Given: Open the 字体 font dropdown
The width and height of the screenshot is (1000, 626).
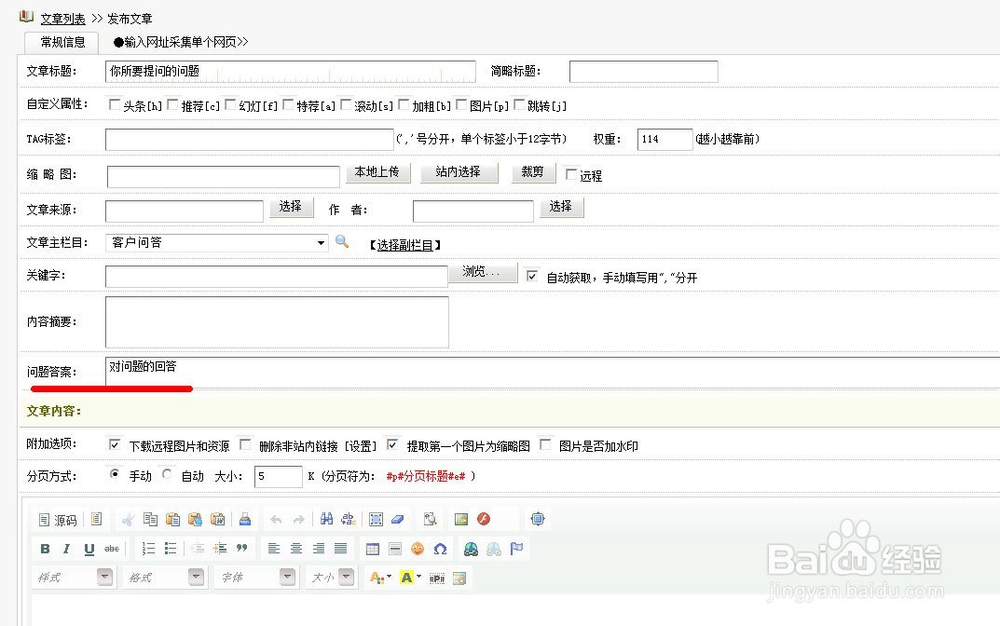Looking at the screenshot, I should (286, 577).
